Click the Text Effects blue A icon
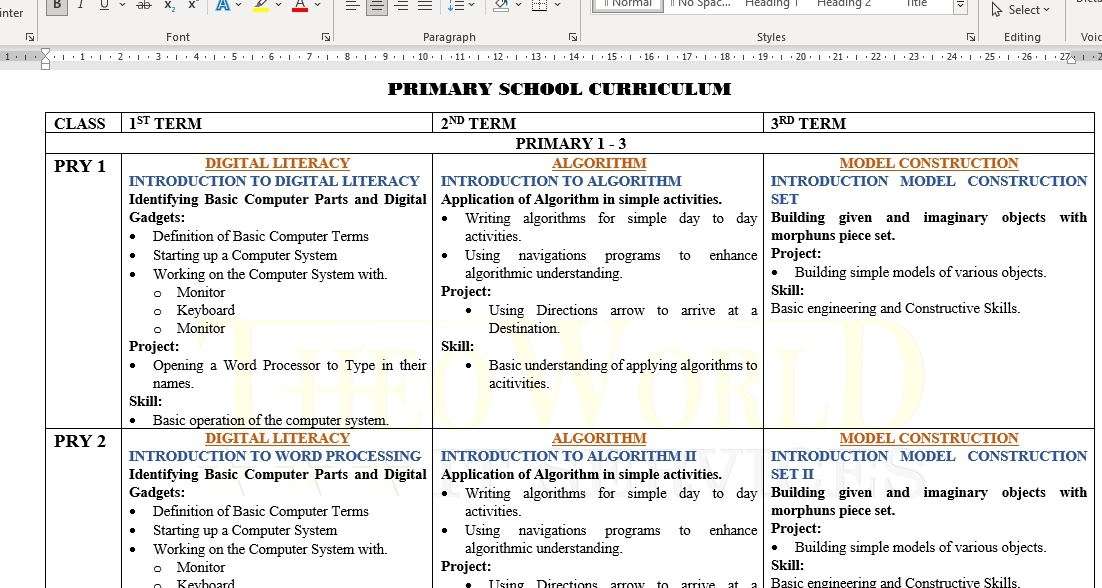 pyautogui.click(x=223, y=5)
